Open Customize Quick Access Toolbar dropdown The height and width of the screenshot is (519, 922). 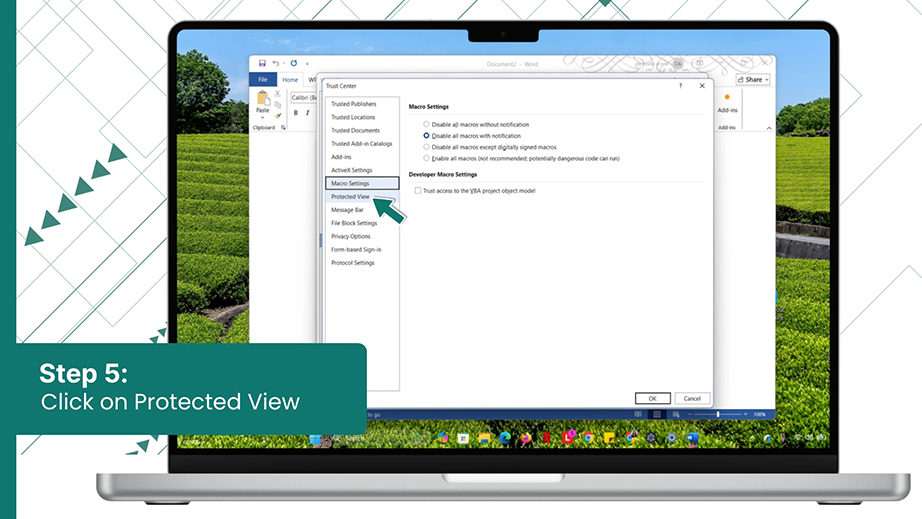307,63
